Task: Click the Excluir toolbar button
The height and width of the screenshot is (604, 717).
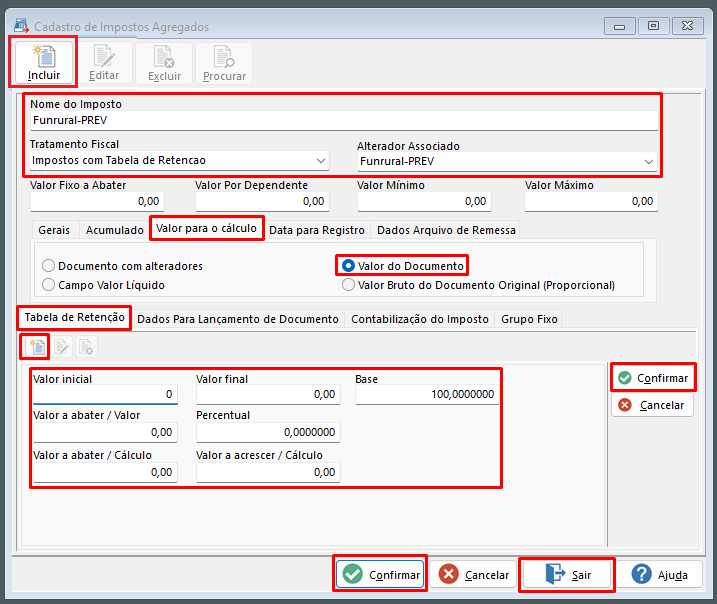Action: point(164,63)
